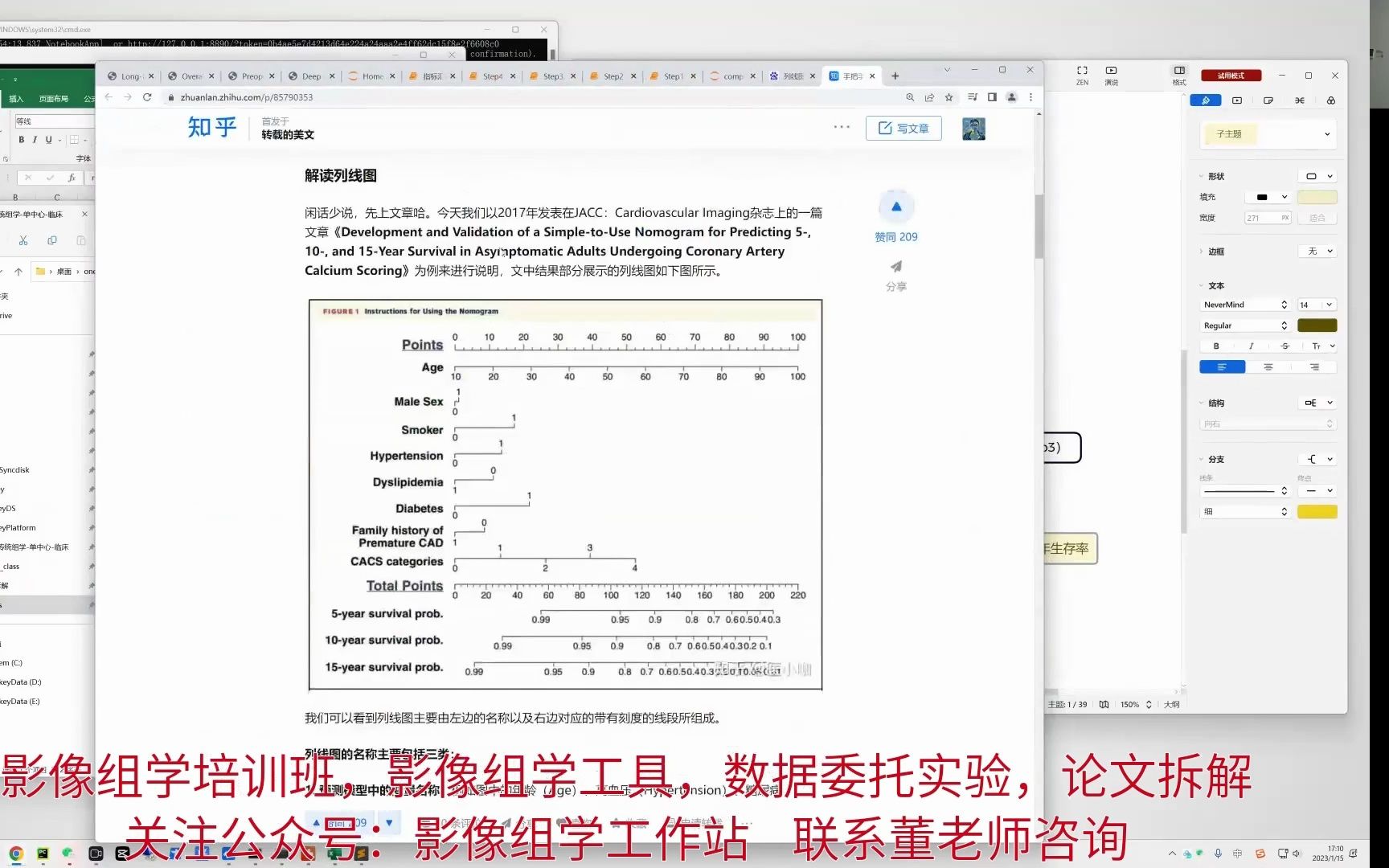Image resolution: width=1389 pixels, height=868 pixels.
Task: Switch to the Step4 browser tab
Action: 492,76
